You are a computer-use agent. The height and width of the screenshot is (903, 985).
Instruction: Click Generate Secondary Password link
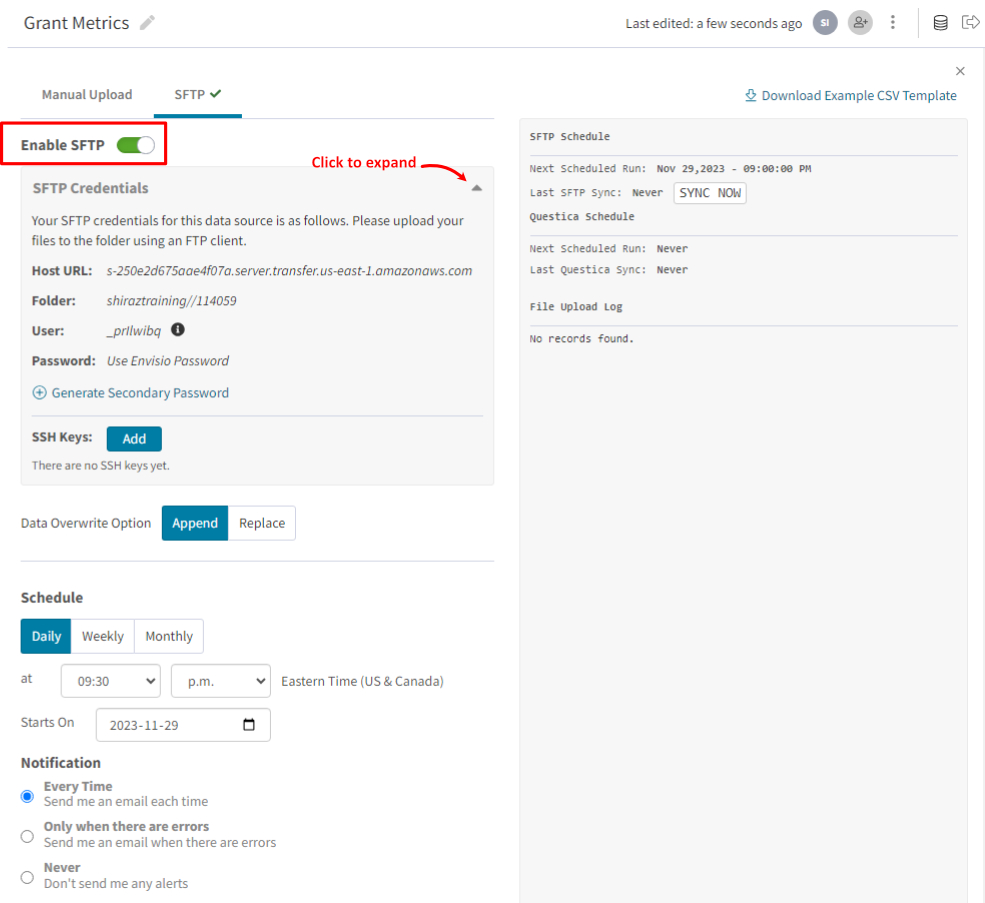(x=131, y=393)
